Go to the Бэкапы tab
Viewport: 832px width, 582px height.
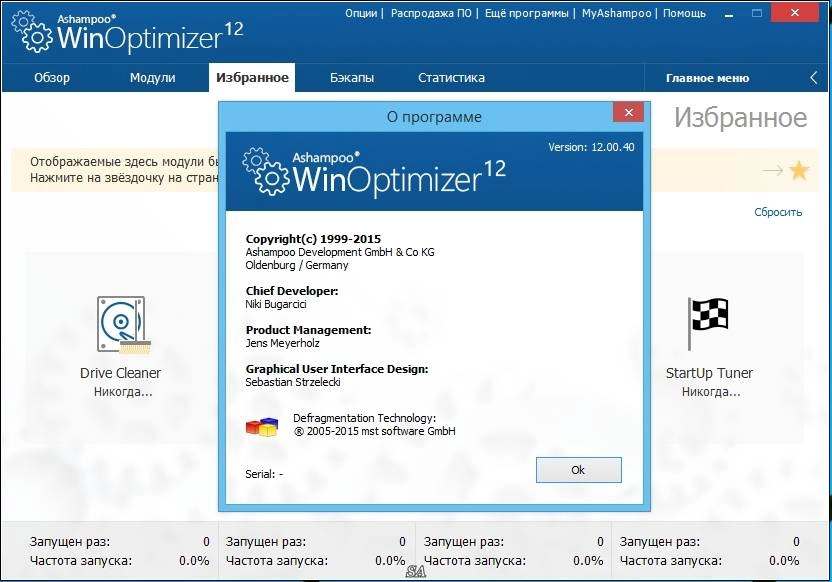coord(352,78)
